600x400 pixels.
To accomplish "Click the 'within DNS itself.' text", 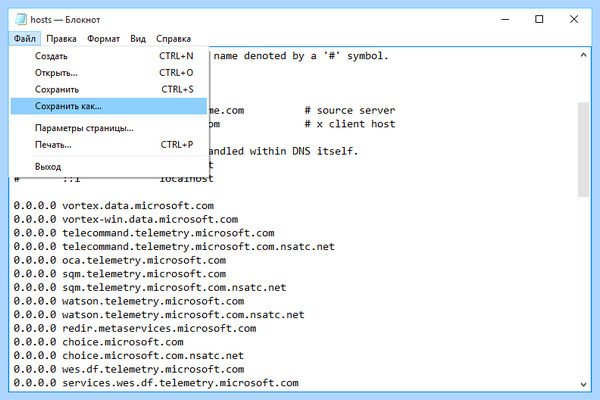I will tap(304, 151).
